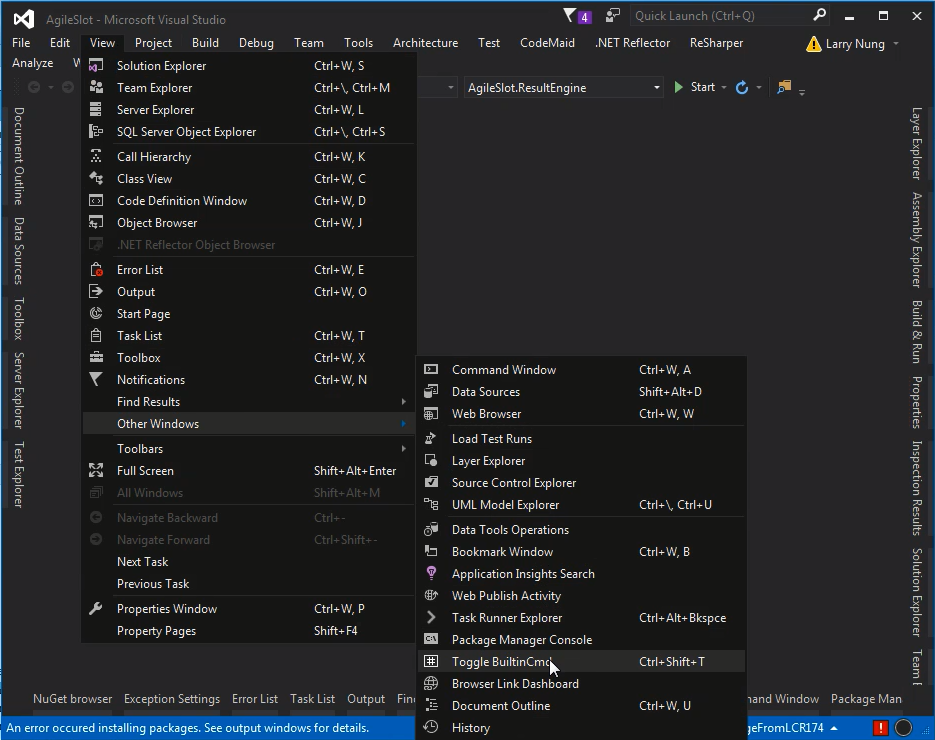Open the Larry Nung account dropdown
The width and height of the screenshot is (935, 740).
[x=896, y=44]
